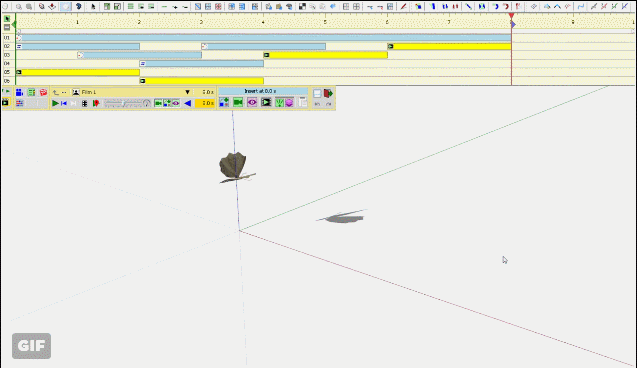Exit Animator with the red door icon

[328, 93]
